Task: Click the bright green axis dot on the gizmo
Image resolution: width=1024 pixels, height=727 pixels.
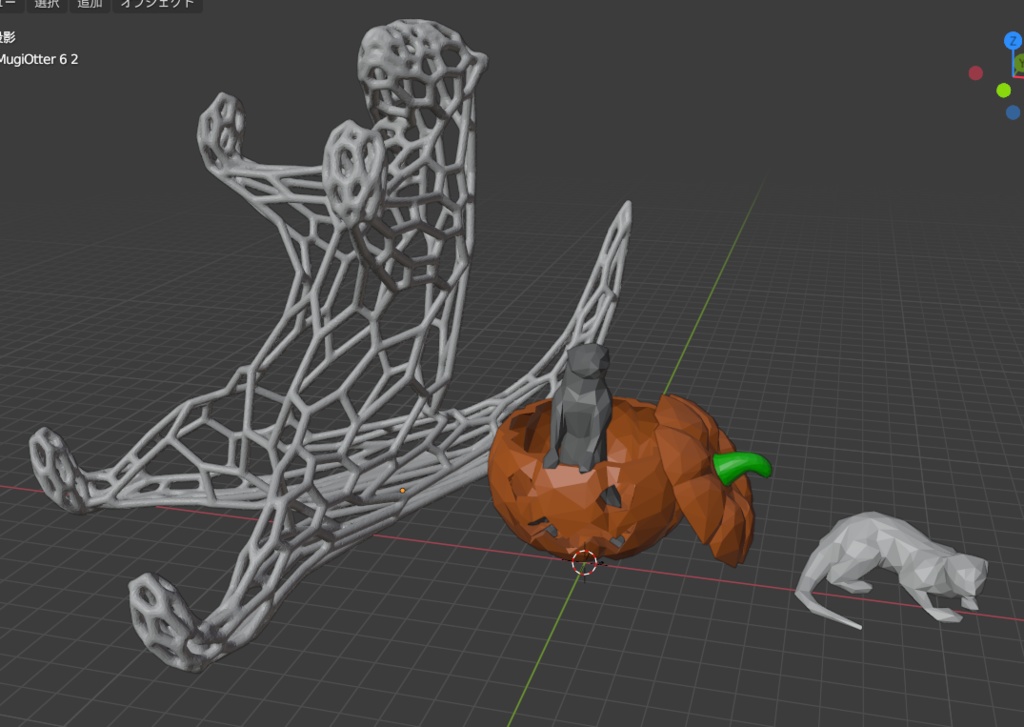Action: 1004,91
